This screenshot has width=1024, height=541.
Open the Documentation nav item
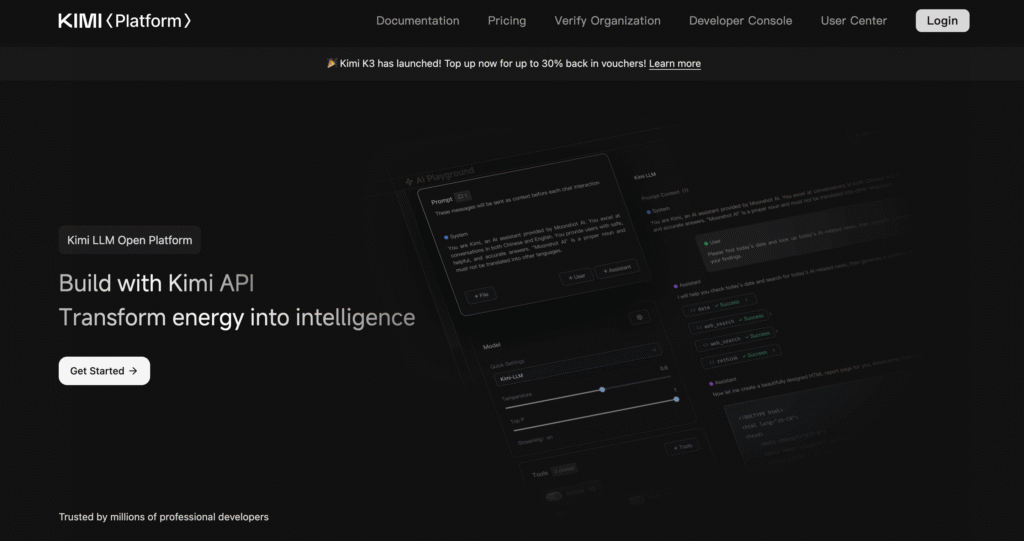tap(417, 21)
